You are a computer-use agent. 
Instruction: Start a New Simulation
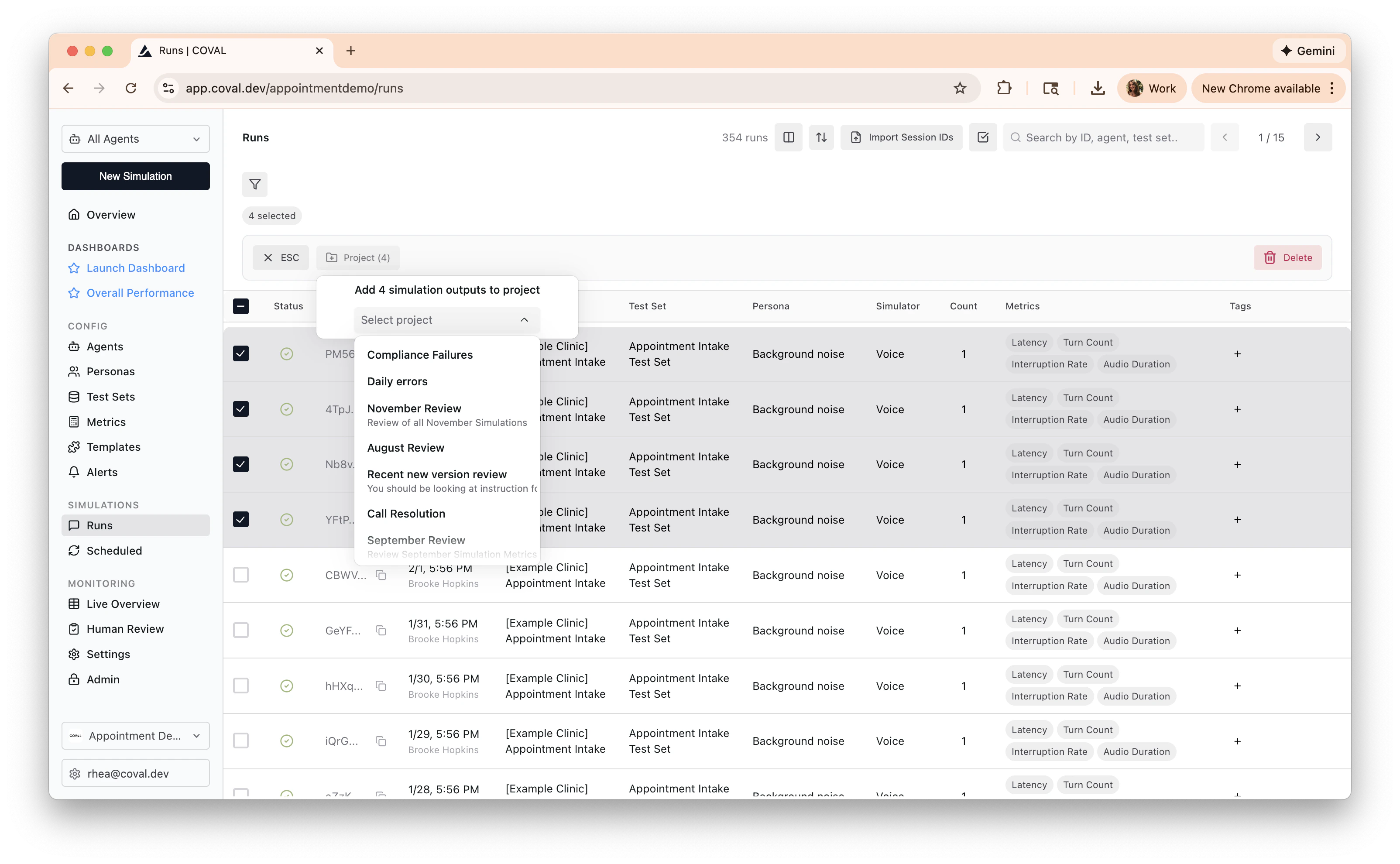[135, 176]
